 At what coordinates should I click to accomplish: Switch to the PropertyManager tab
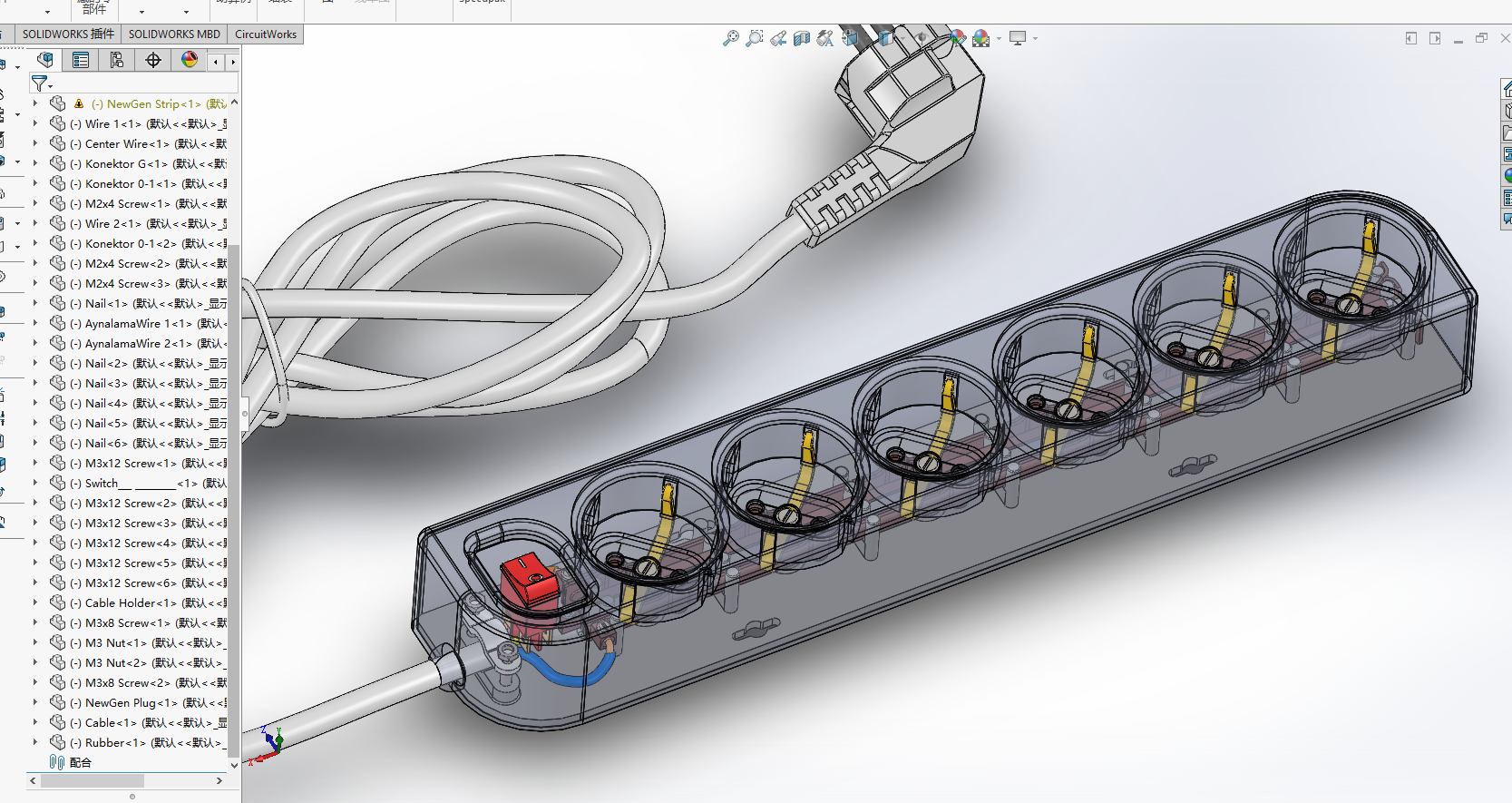pos(81,60)
